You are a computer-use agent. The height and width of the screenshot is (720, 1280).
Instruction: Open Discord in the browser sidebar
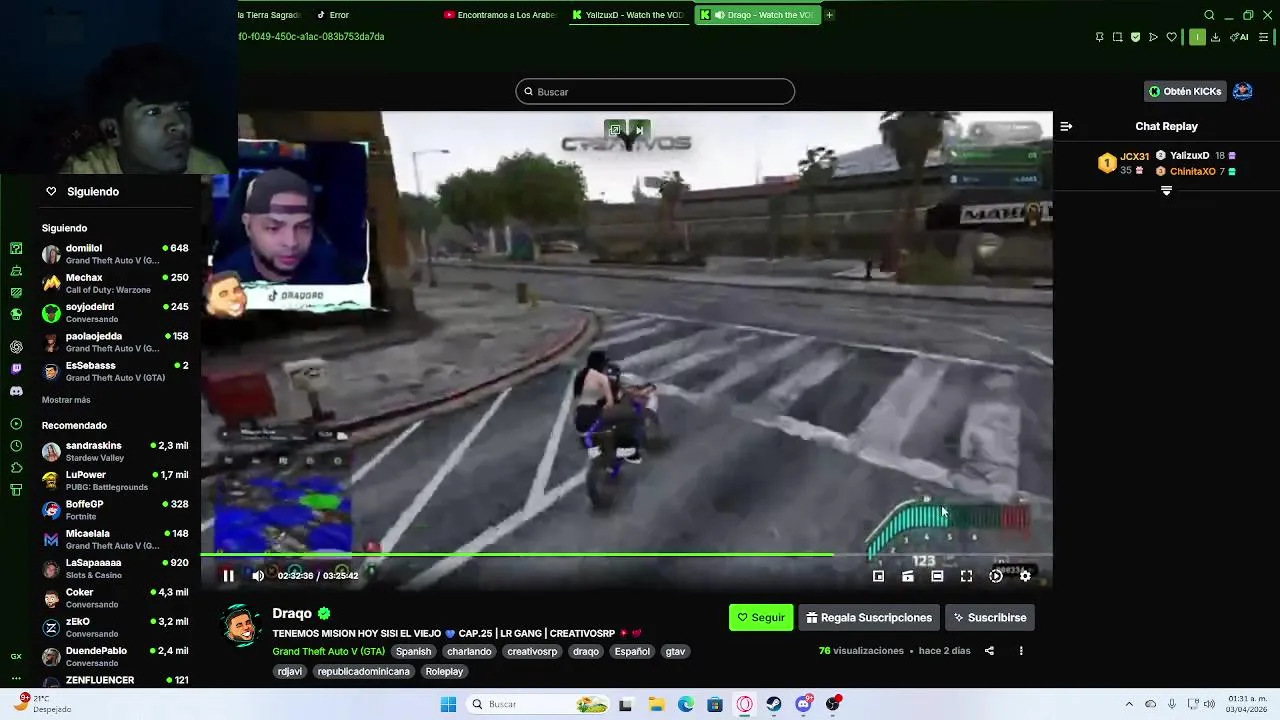[16, 391]
